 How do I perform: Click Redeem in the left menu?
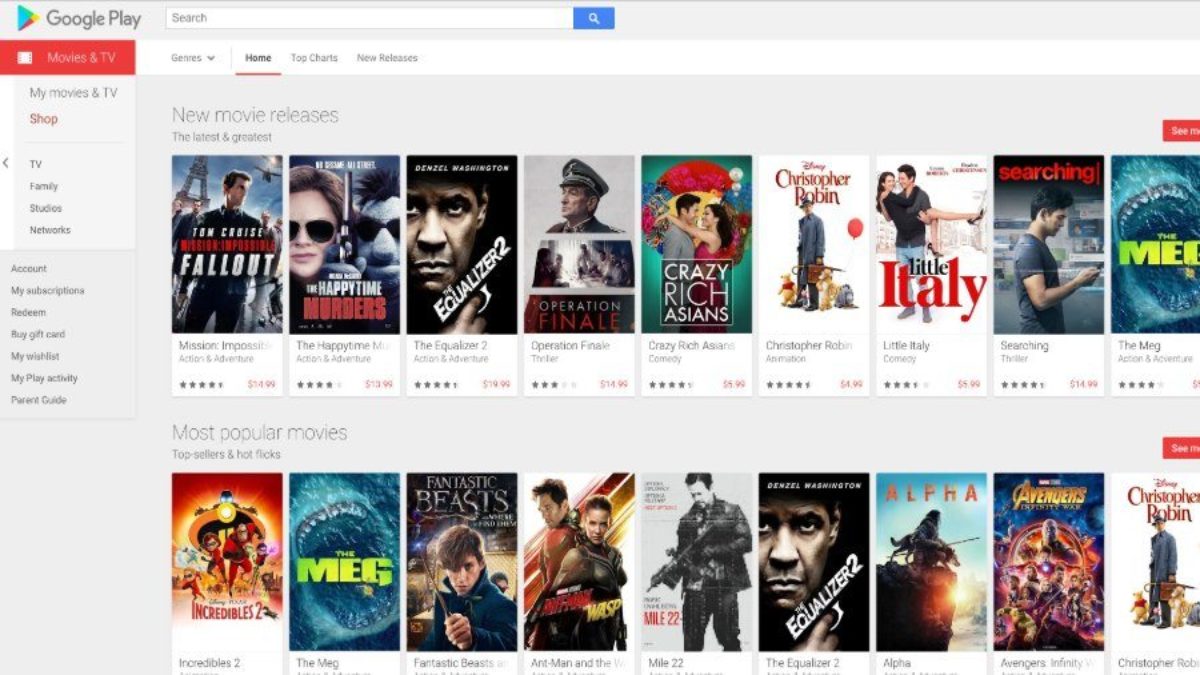click(x=28, y=313)
